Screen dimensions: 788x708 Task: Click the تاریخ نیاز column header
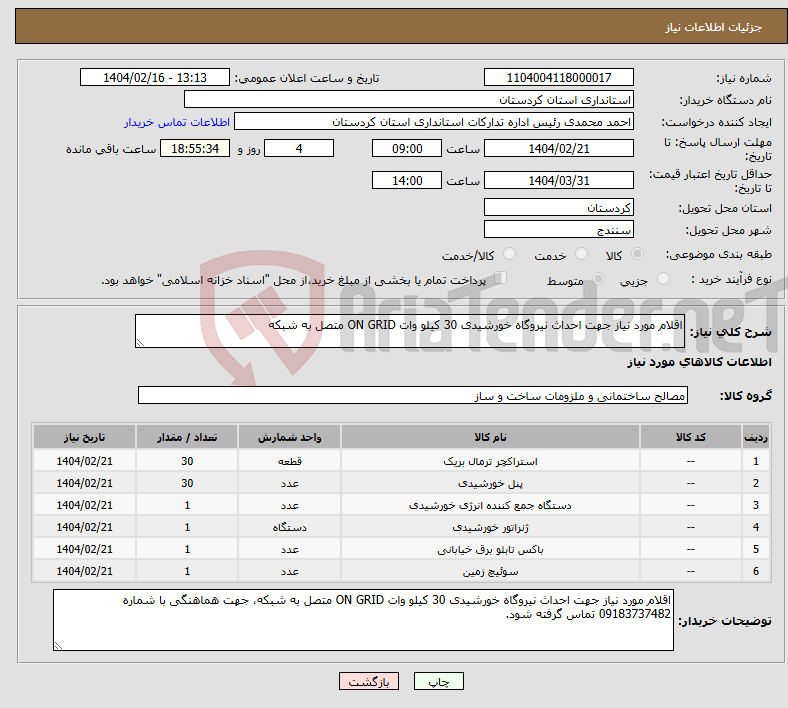pos(84,437)
